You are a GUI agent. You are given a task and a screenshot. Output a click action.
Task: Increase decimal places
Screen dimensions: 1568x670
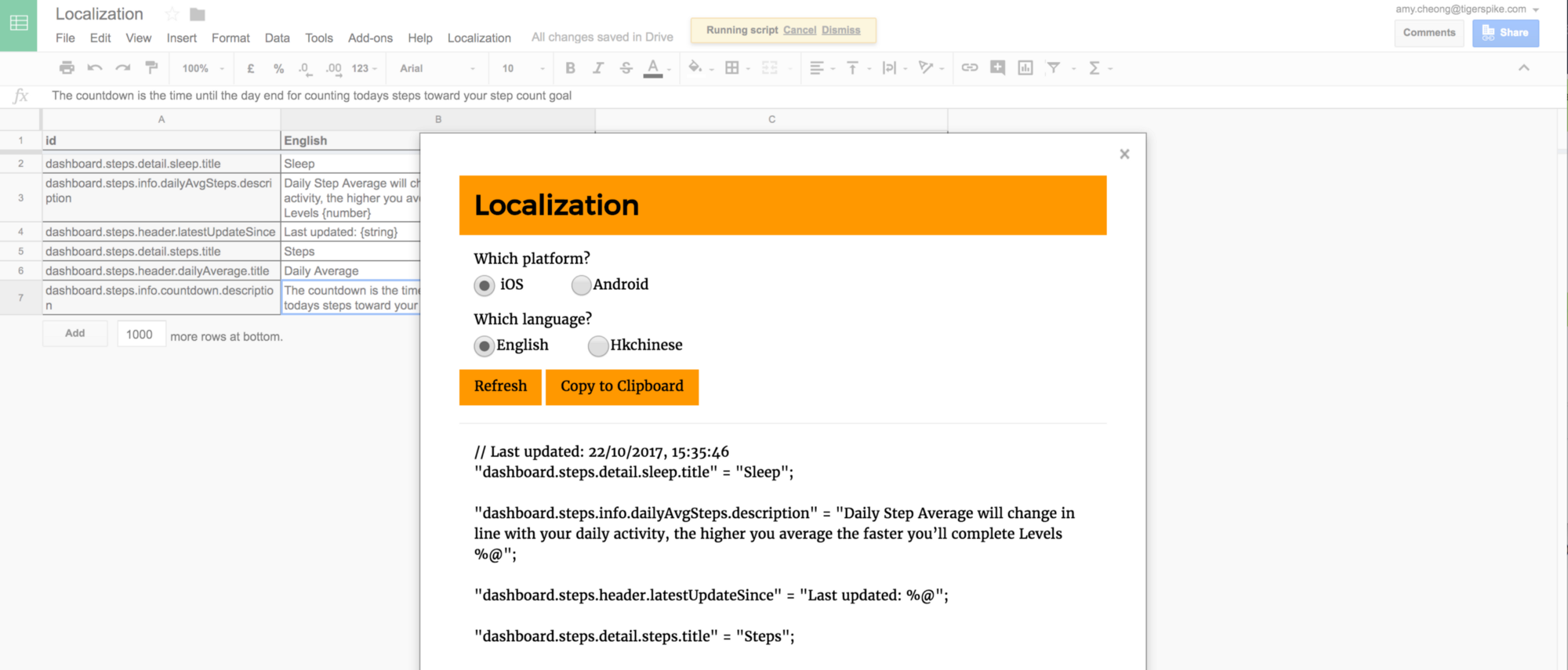333,68
